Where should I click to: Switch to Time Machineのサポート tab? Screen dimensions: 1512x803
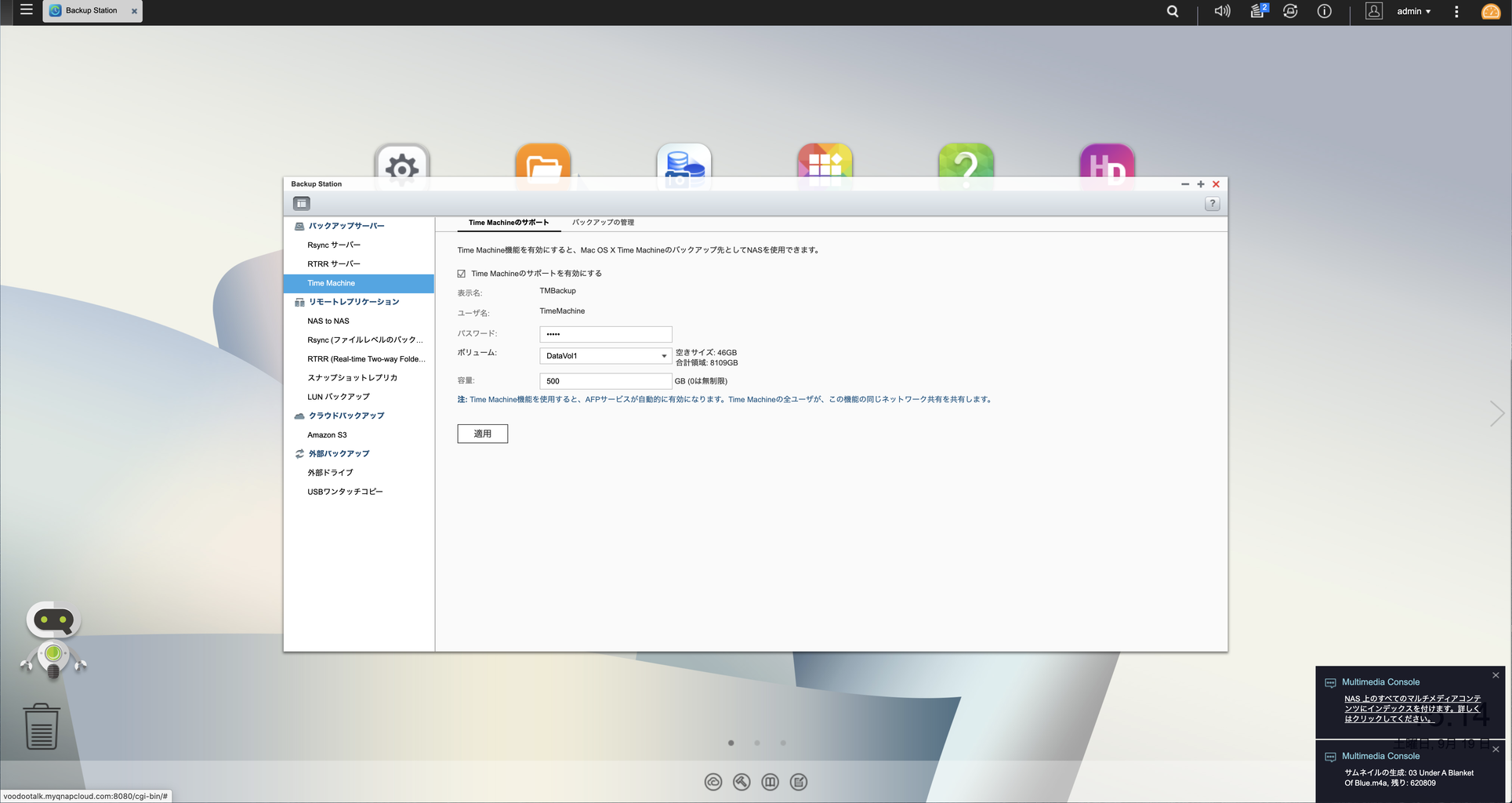pyautogui.click(x=509, y=223)
